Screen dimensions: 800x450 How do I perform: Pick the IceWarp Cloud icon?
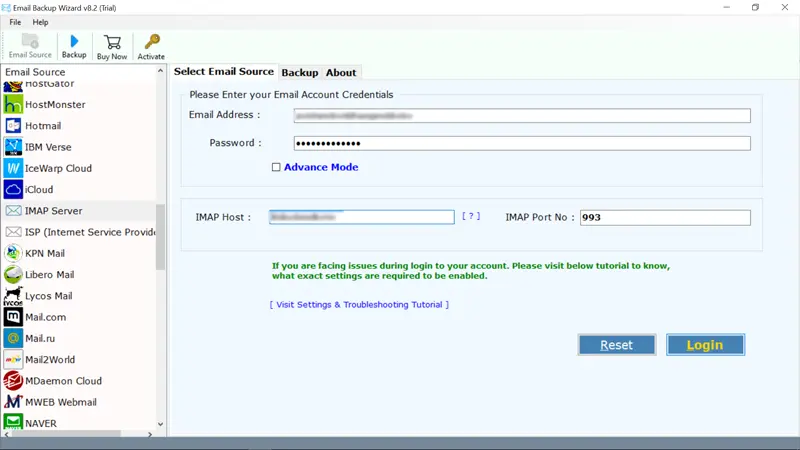point(13,168)
